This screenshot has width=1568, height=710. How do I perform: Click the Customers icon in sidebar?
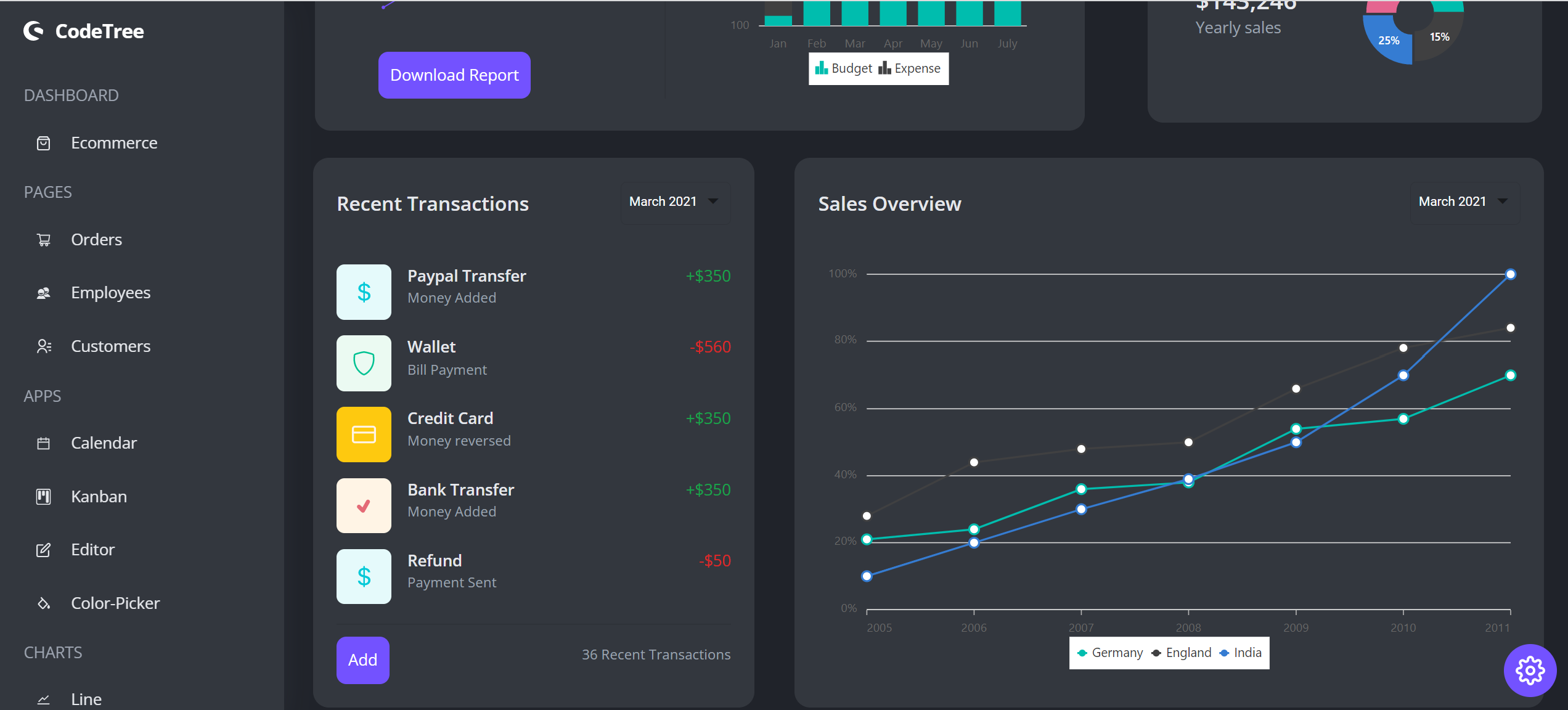[43, 346]
